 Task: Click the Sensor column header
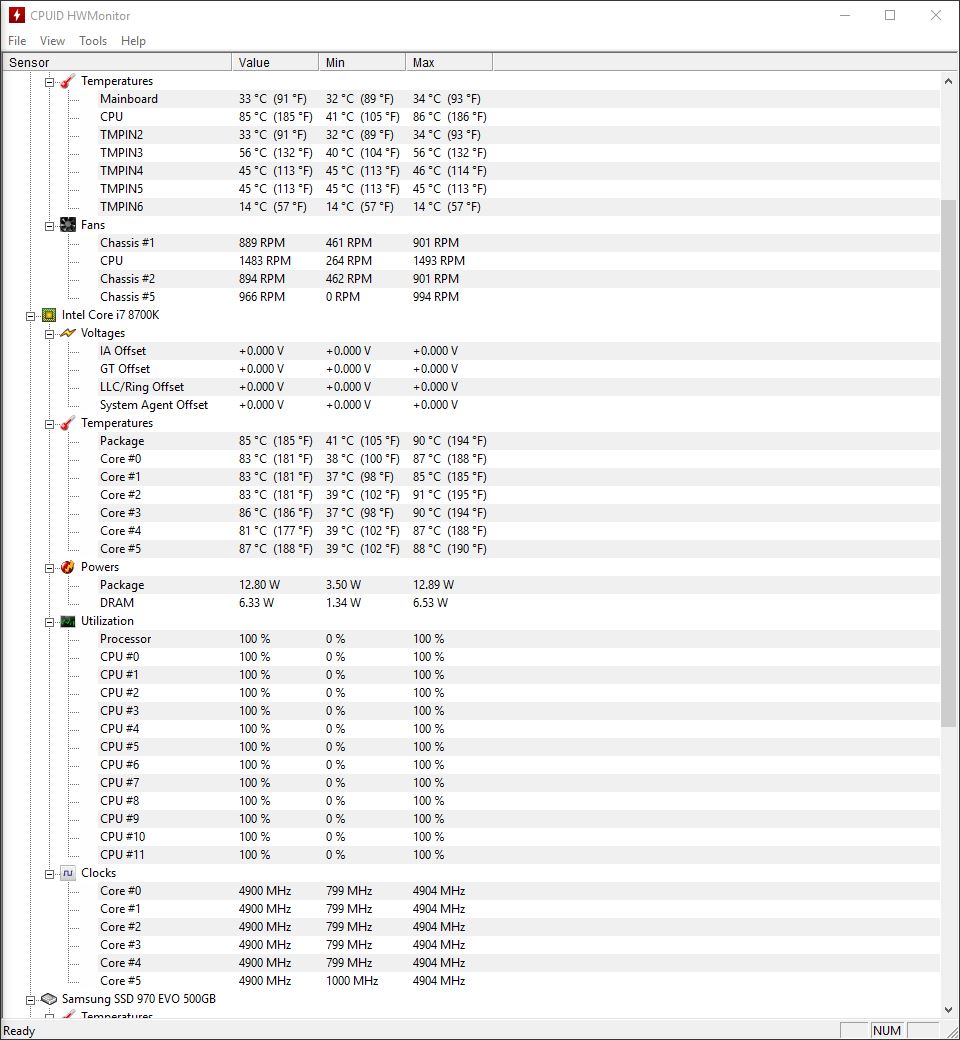pos(117,62)
